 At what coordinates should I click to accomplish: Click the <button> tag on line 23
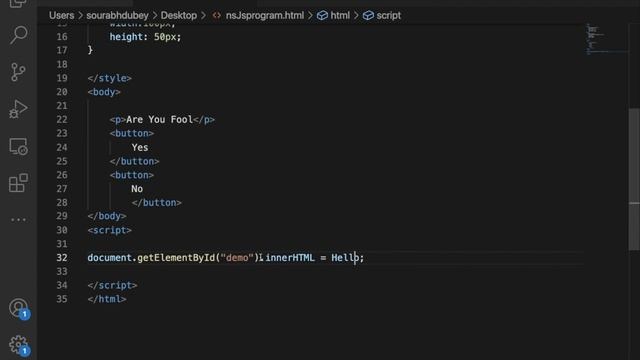click(x=131, y=133)
